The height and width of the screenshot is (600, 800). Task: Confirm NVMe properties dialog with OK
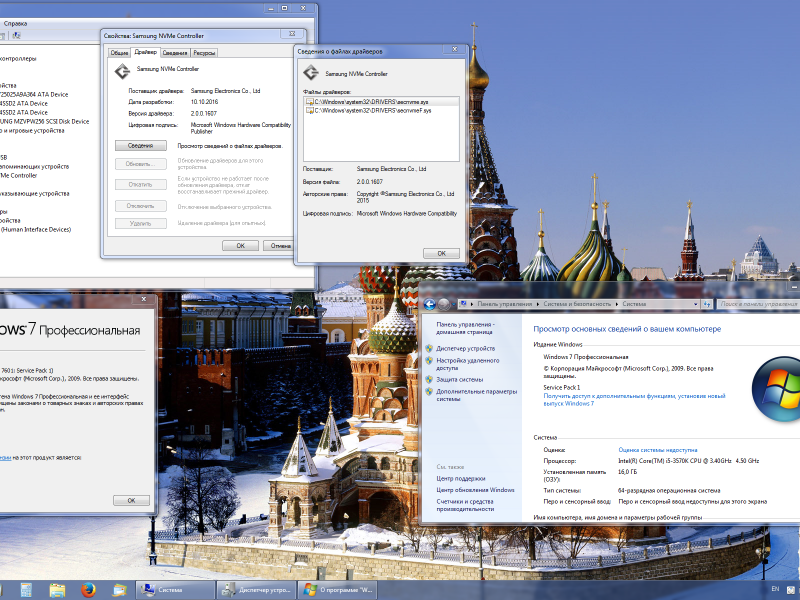click(x=240, y=245)
